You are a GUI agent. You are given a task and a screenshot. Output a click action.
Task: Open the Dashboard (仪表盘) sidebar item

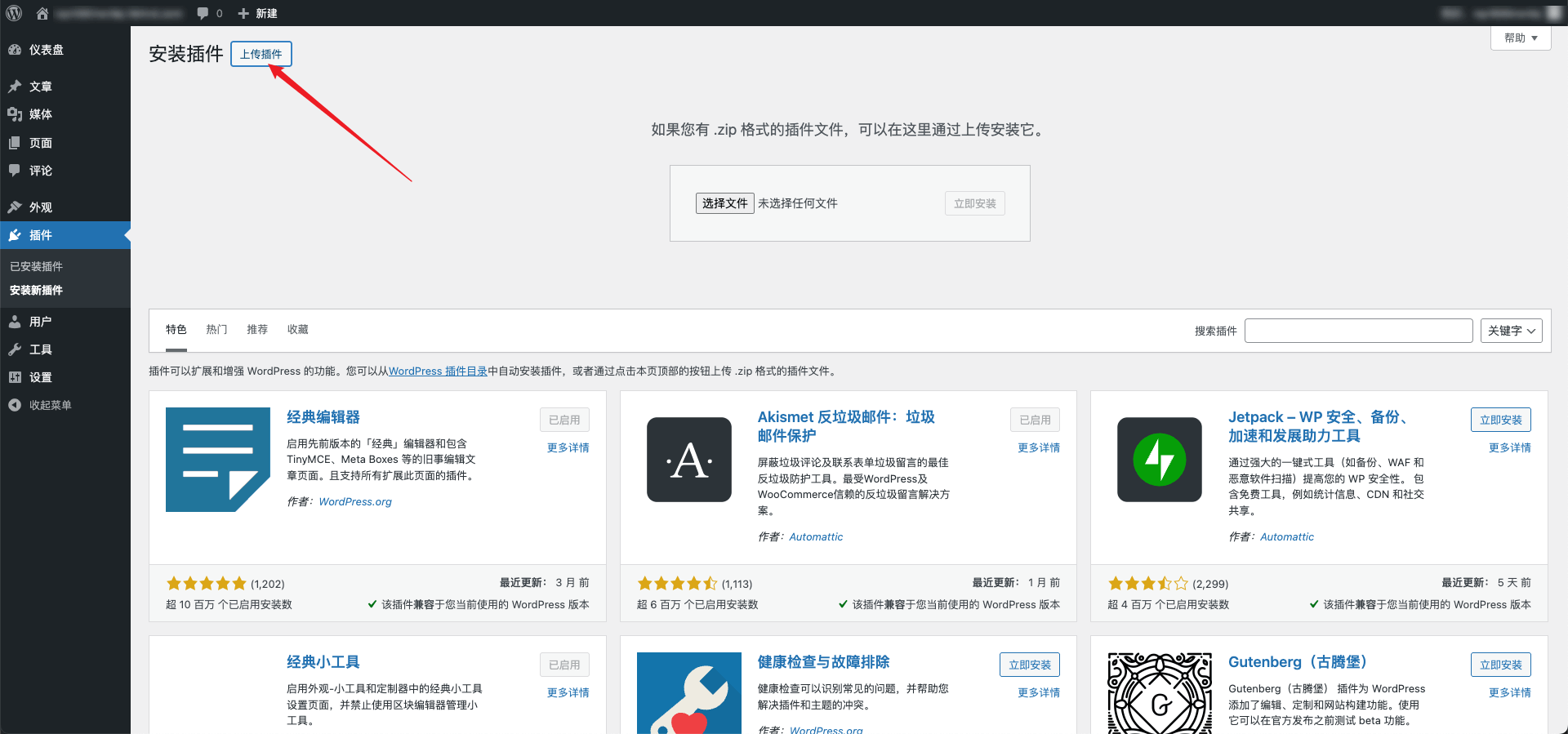[46, 50]
